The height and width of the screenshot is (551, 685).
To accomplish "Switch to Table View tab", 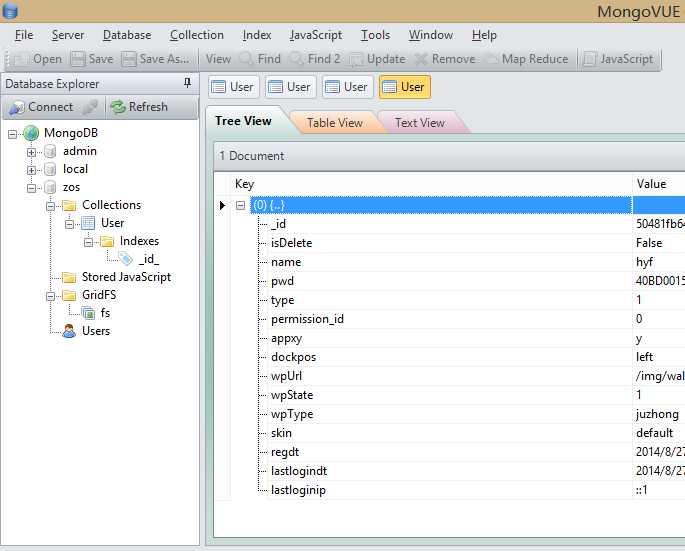I will 335,123.
